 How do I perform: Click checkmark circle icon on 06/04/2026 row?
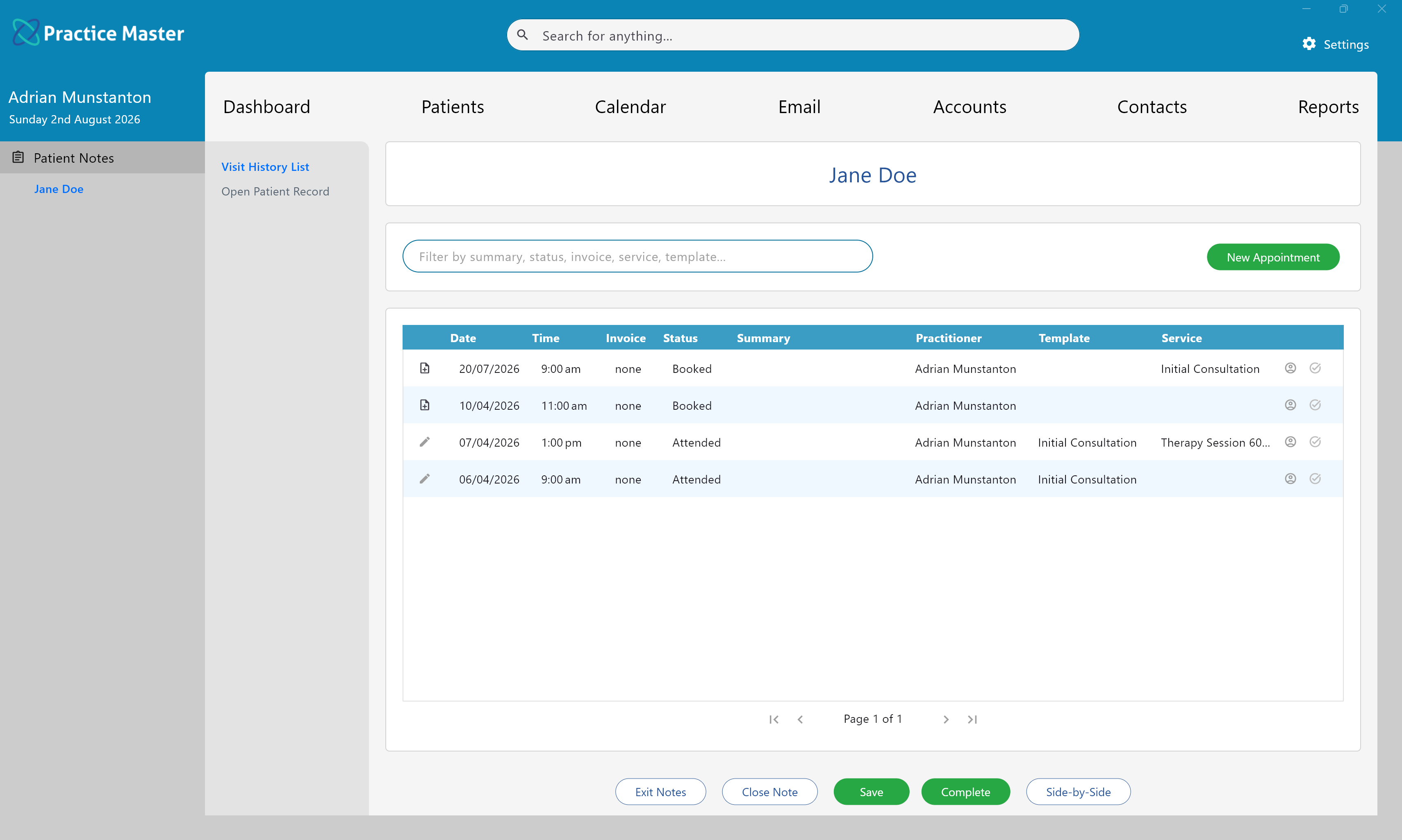[x=1316, y=478]
